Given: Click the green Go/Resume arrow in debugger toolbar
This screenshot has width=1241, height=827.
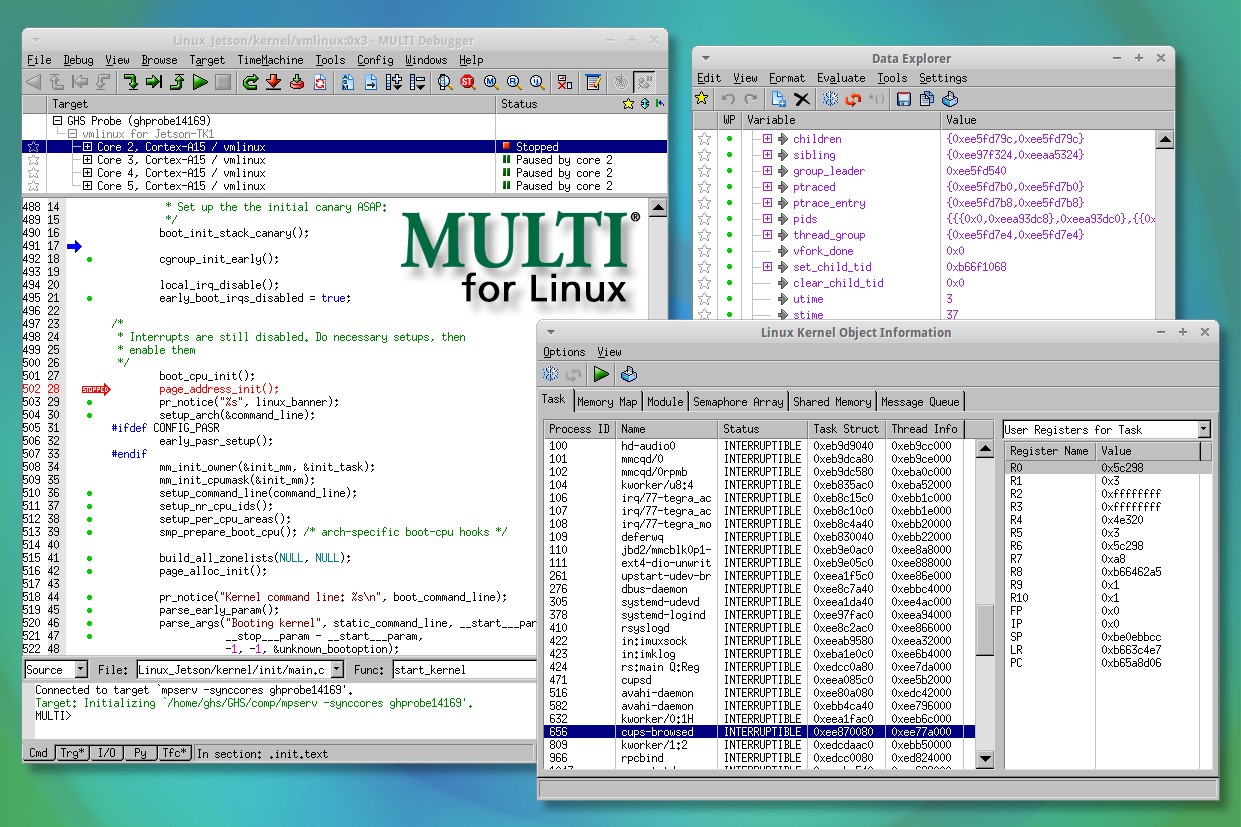Looking at the screenshot, I should click(x=200, y=82).
